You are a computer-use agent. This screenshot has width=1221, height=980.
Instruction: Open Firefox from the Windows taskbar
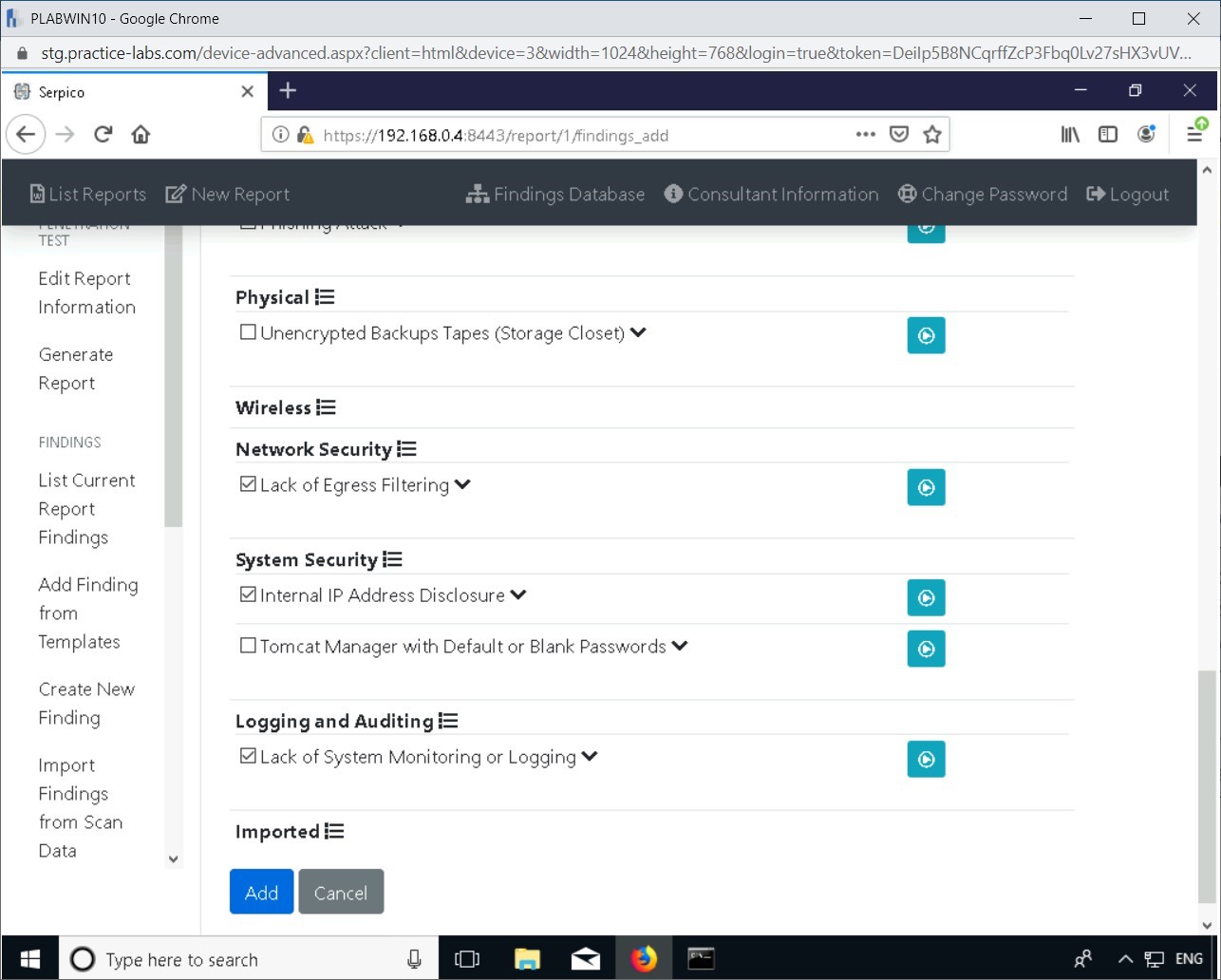(x=644, y=958)
